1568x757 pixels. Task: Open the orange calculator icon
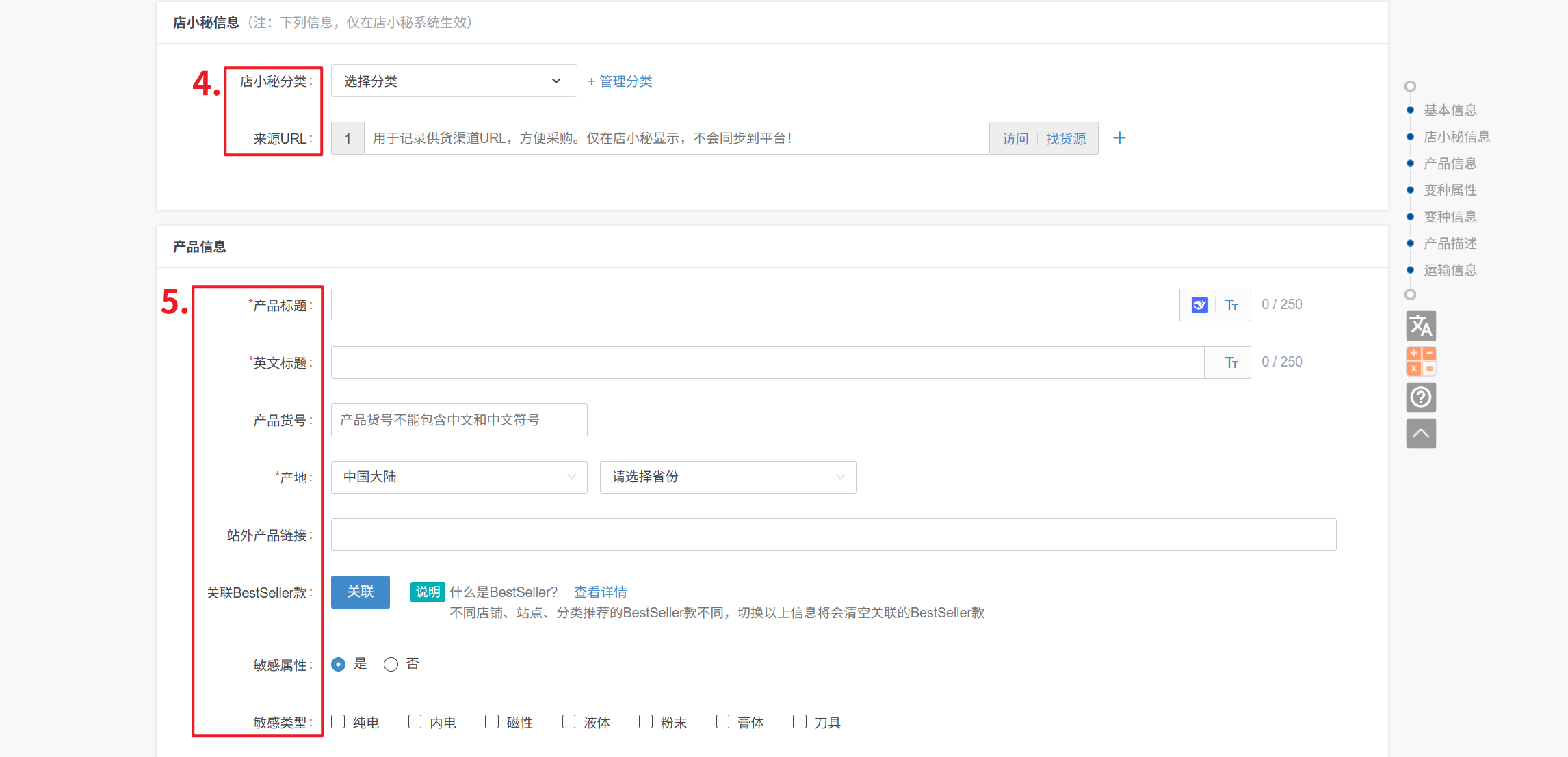click(1420, 361)
